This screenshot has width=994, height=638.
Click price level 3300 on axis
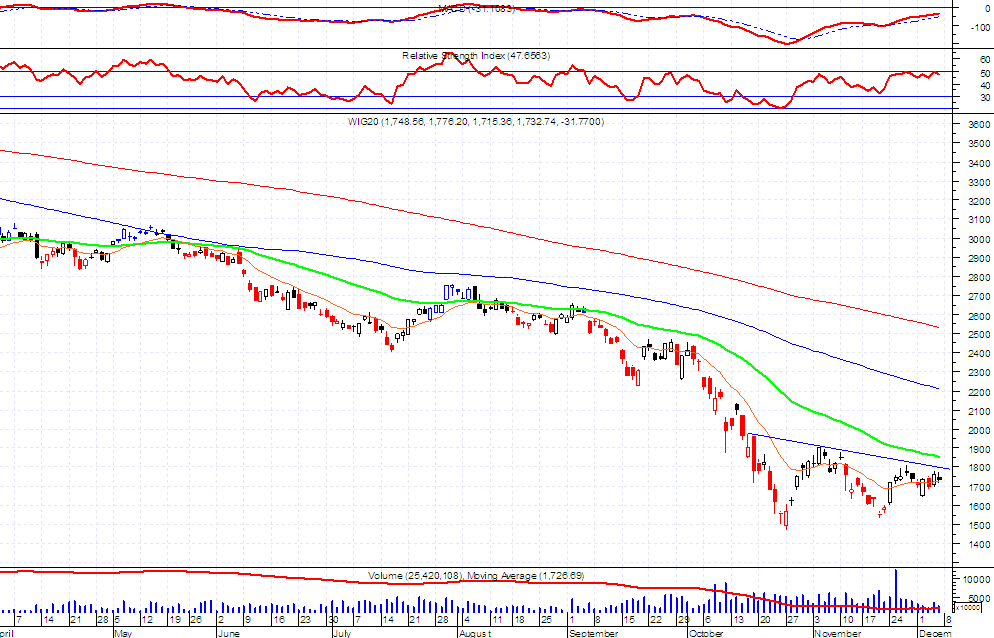tap(979, 182)
